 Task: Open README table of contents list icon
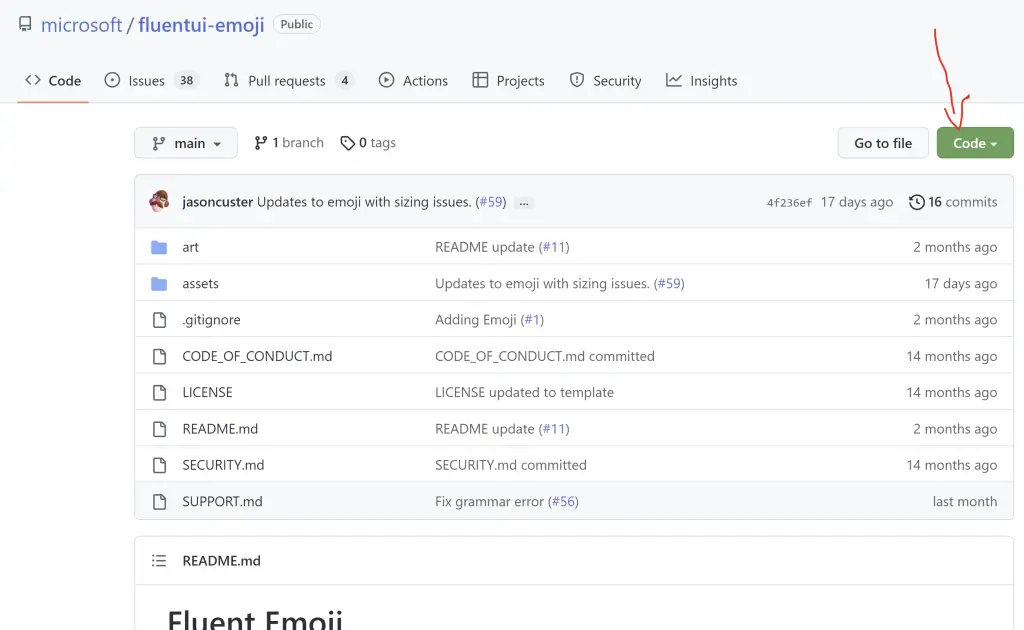tap(159, 560)
